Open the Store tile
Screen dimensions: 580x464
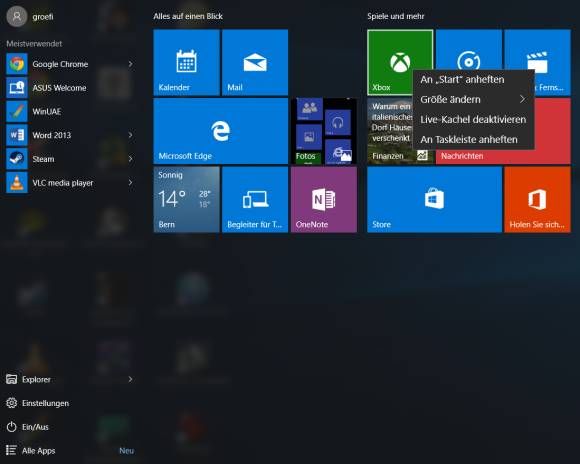tap(435, 199)
